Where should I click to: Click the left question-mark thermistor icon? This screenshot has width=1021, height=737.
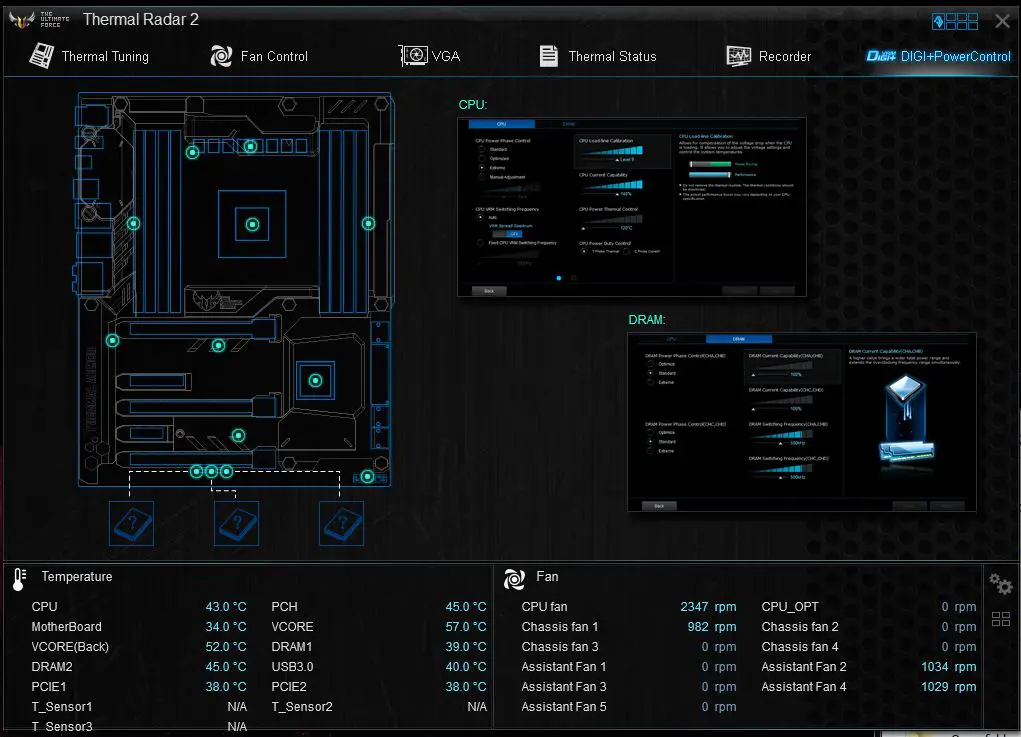tap(132, 523)
